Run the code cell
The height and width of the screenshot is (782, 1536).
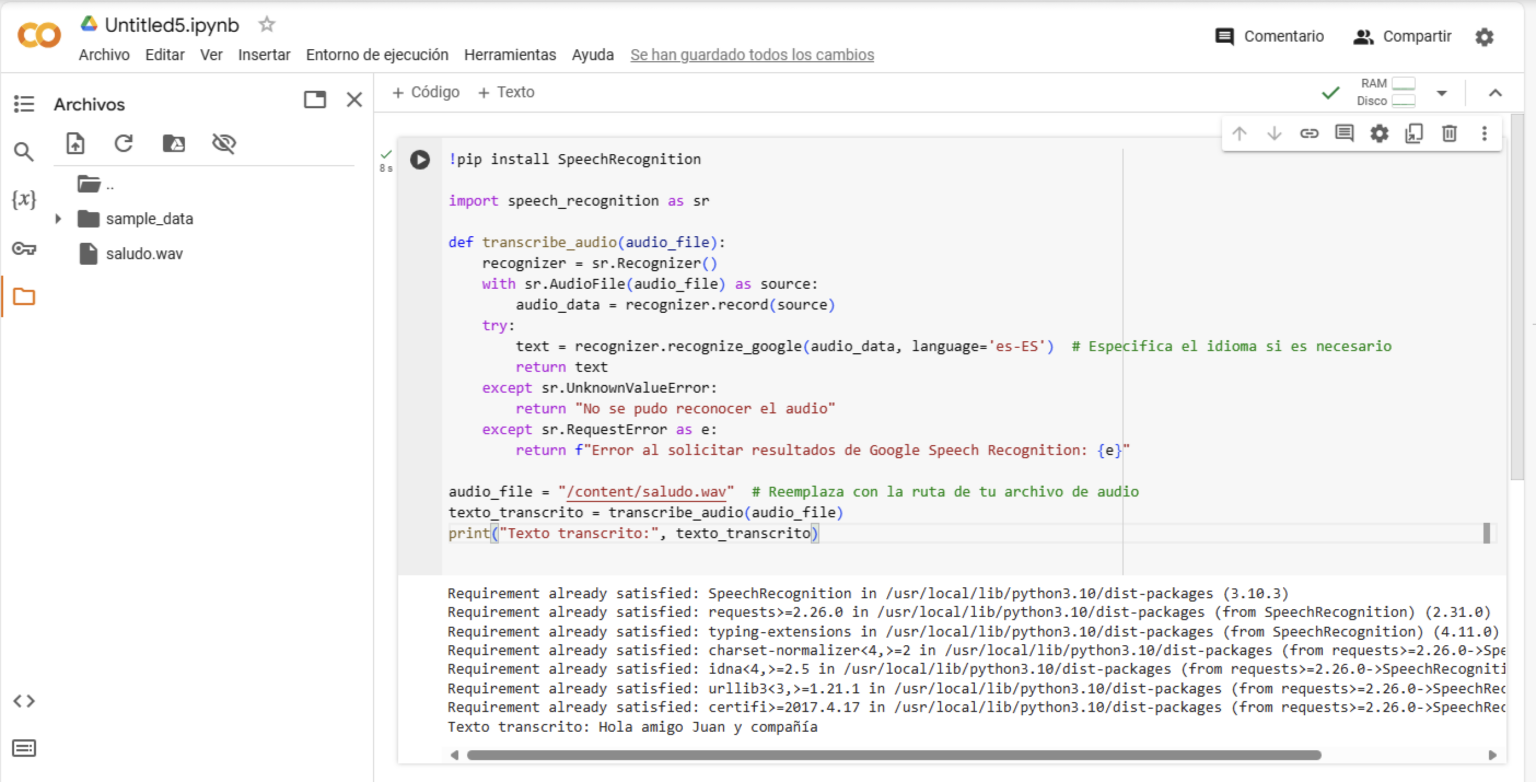(x=419, y=159)
